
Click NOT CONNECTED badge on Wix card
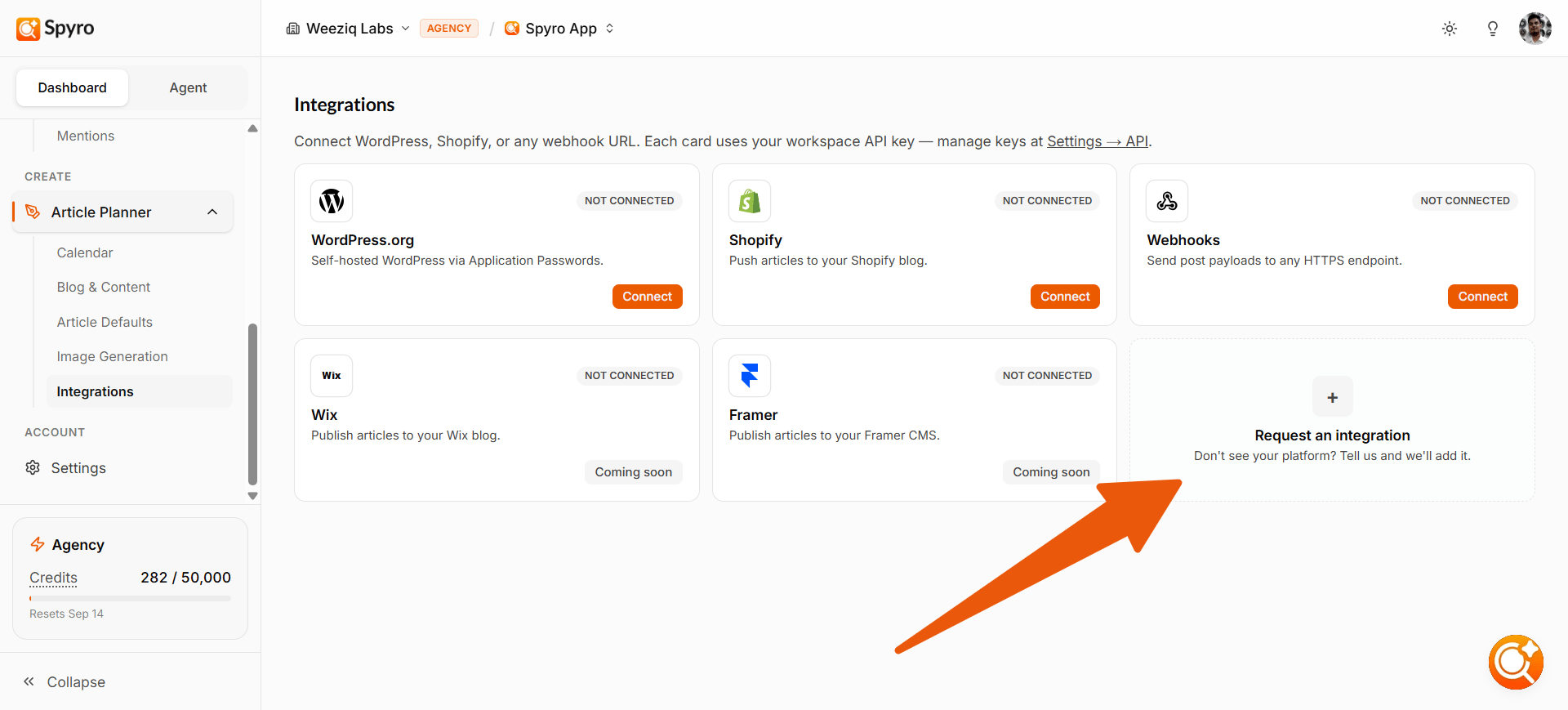click(630, 376)
